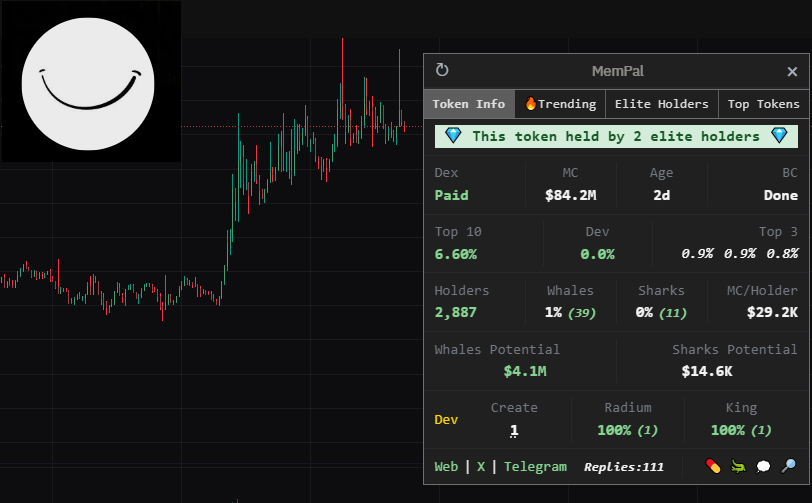
Task: Click the Holders count 2,887
Action: click(x=455, y=312)
